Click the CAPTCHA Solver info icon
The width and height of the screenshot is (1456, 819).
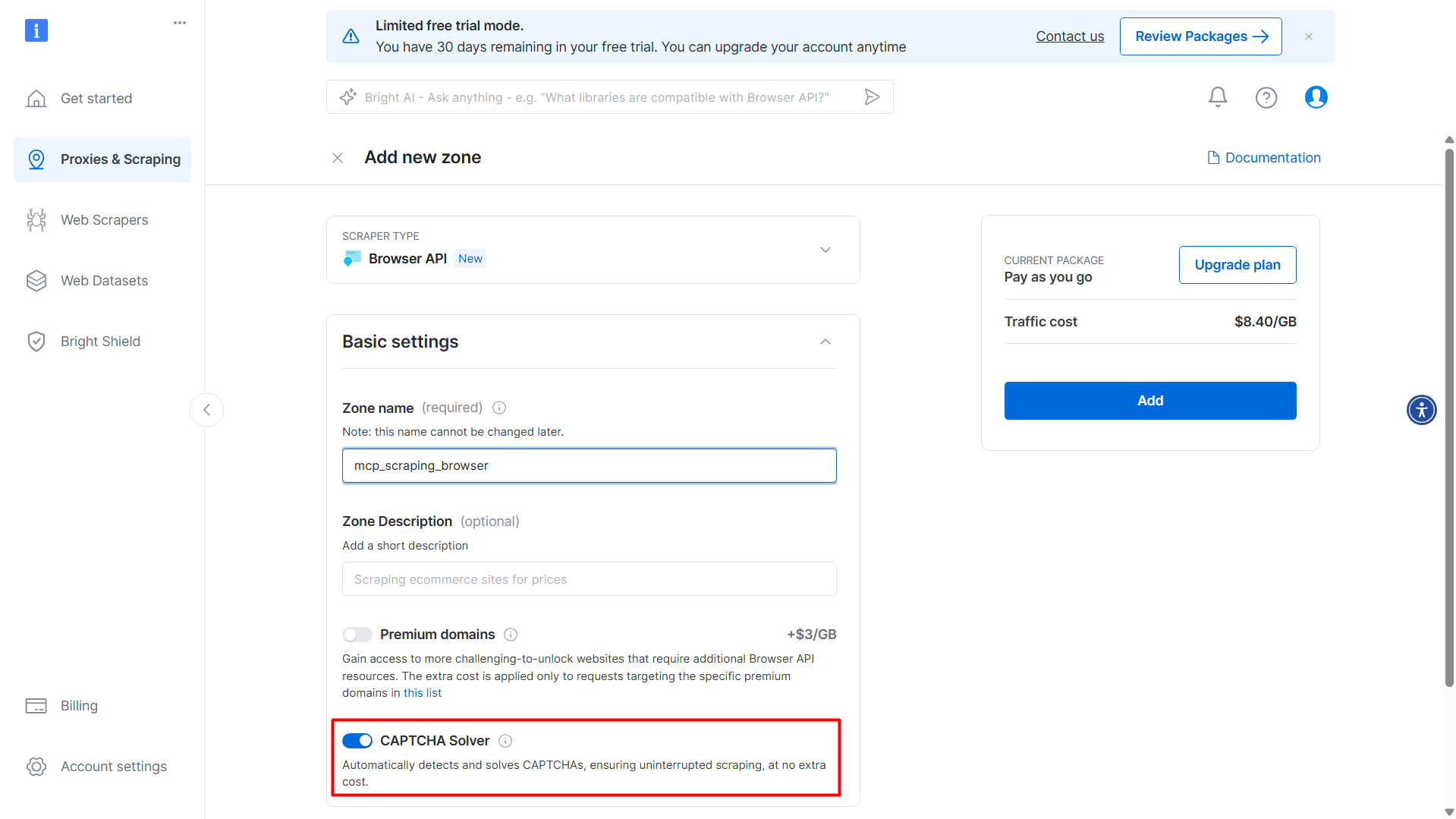coord(505,740)
